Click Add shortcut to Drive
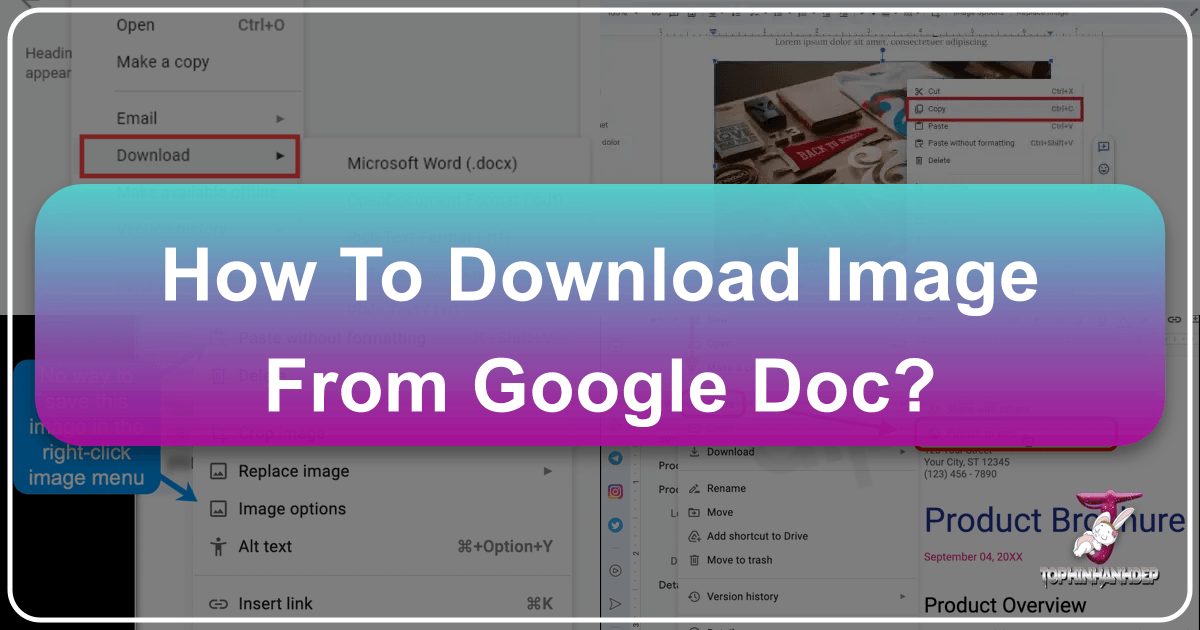1200x630 pixels. (x=756, y=536)
